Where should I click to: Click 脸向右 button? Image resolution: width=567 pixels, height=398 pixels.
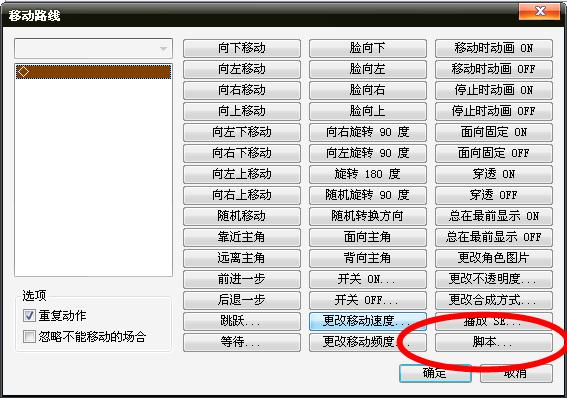point(368,90)
